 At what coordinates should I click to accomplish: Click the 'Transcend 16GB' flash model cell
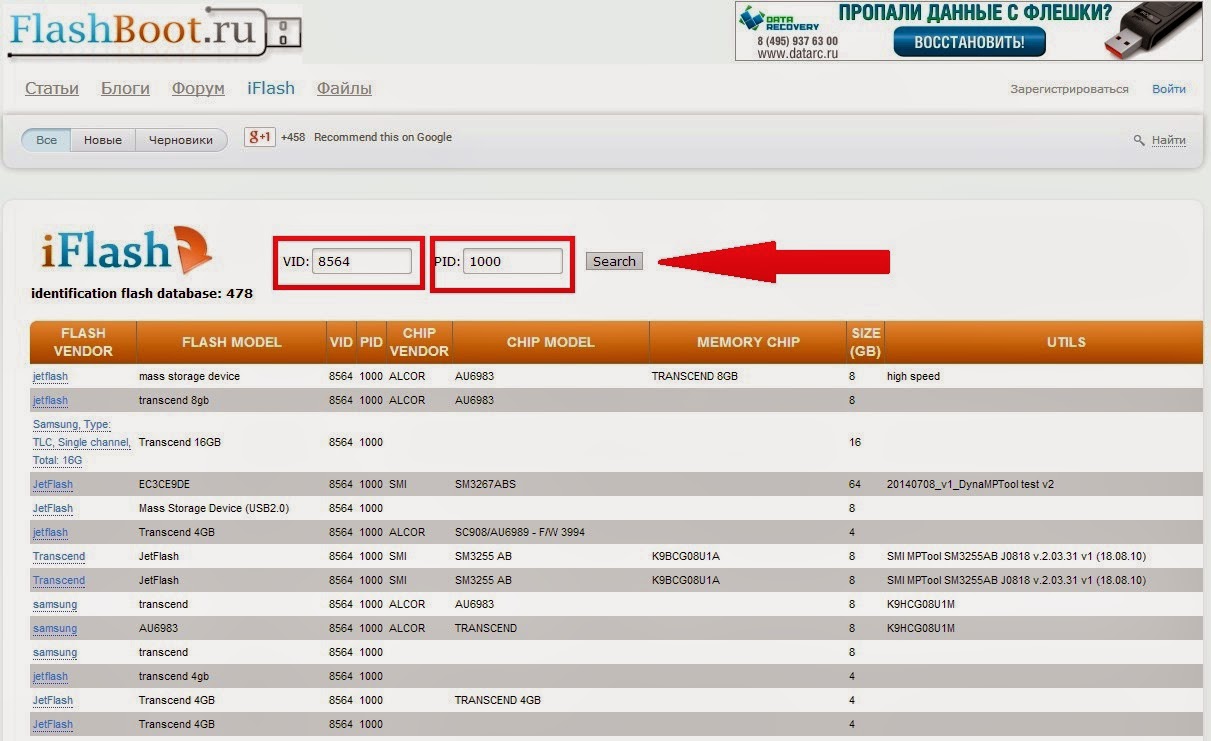tap(180, 442)
